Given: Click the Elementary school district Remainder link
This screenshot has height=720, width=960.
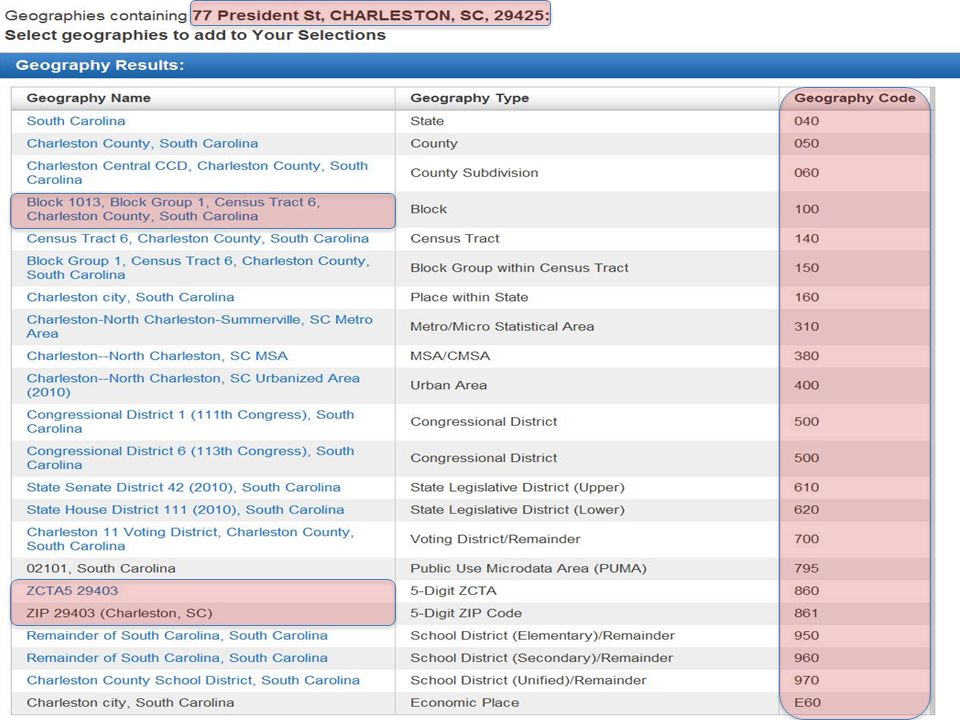Looking at the screenshot, I should 177,636.
